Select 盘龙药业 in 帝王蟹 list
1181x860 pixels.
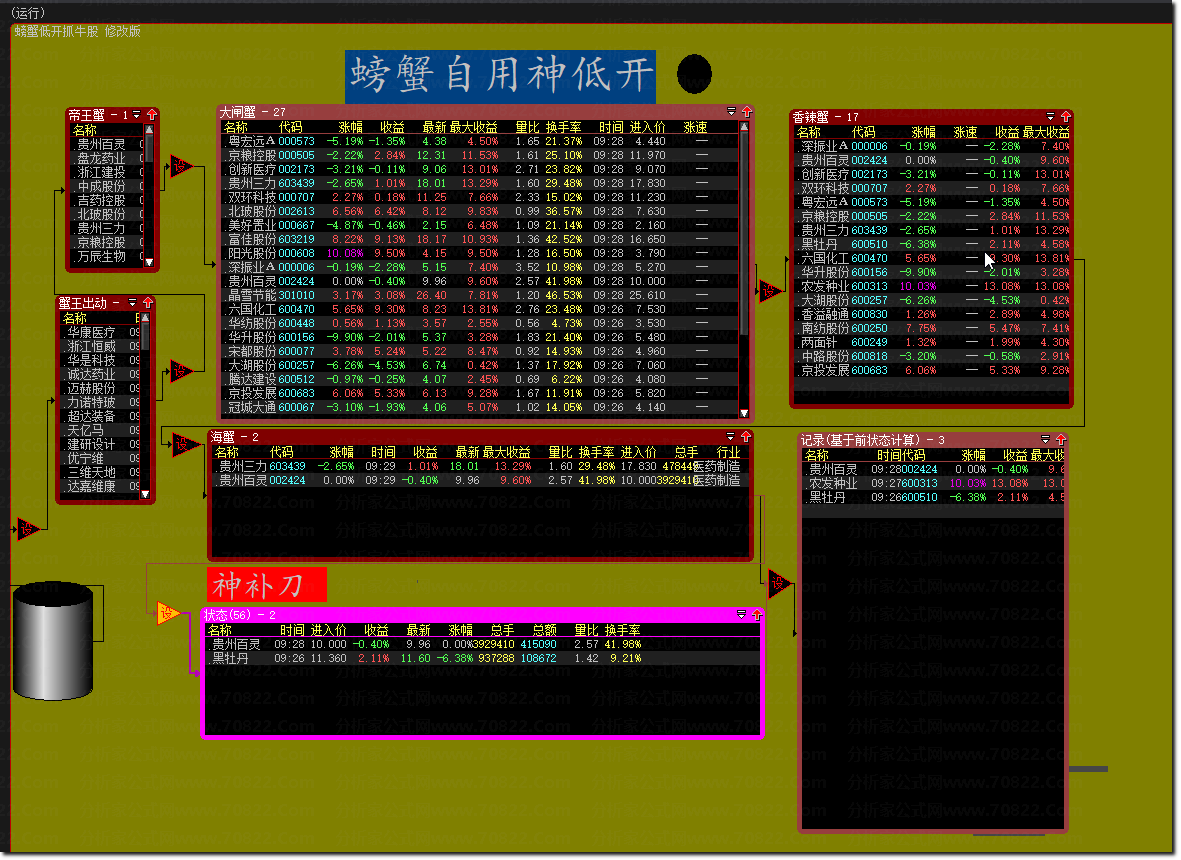pyautogui.click(x=106, y=158)
